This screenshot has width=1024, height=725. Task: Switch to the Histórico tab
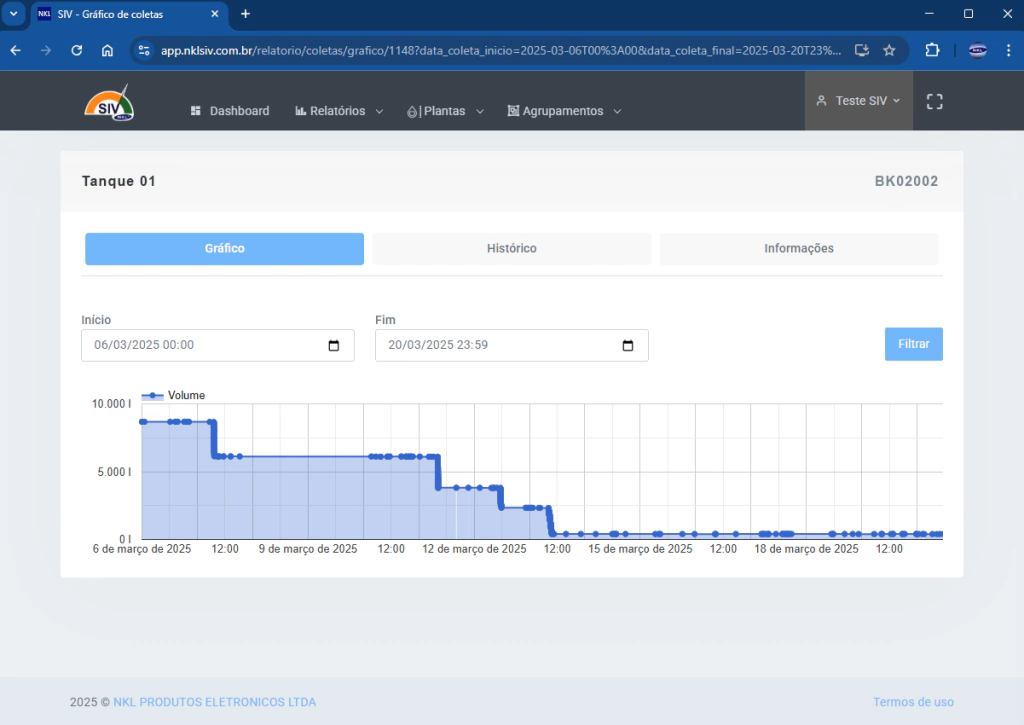(511, 249)
